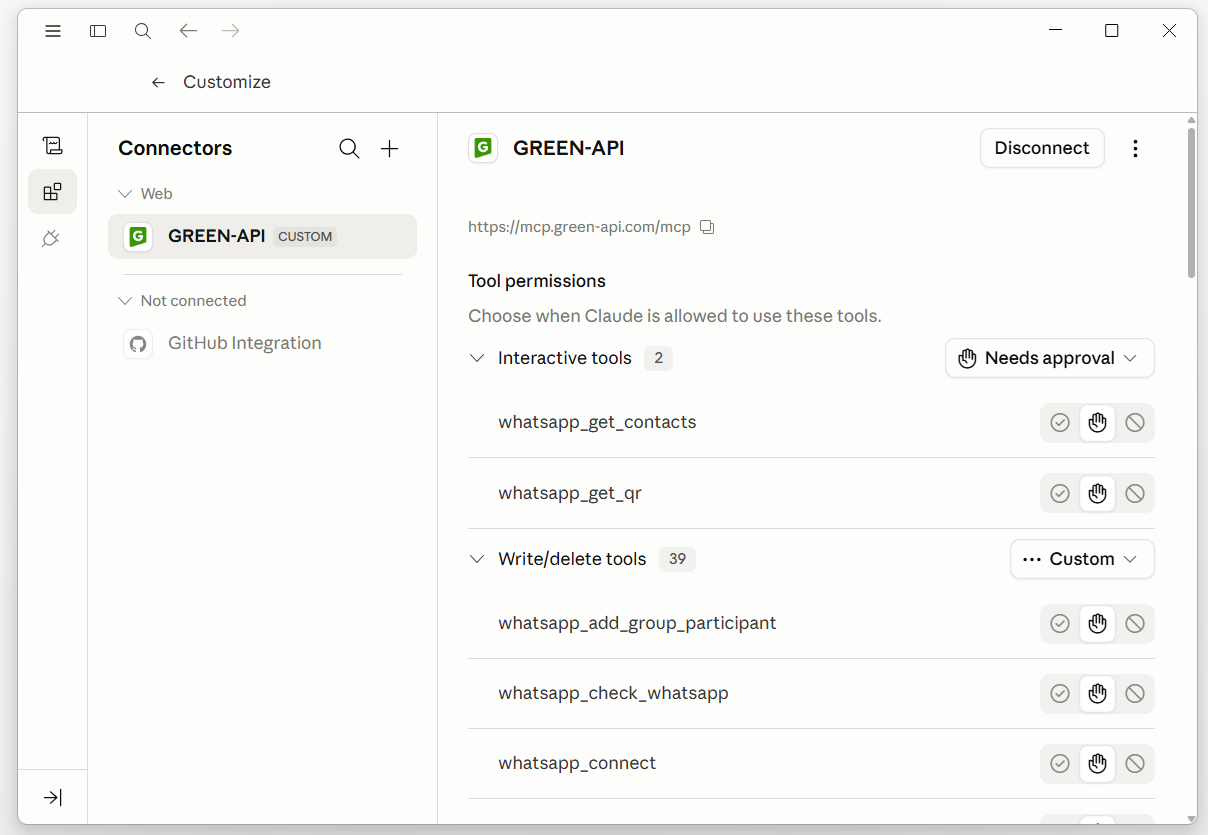Click the Customize back label

pos(227,82)
